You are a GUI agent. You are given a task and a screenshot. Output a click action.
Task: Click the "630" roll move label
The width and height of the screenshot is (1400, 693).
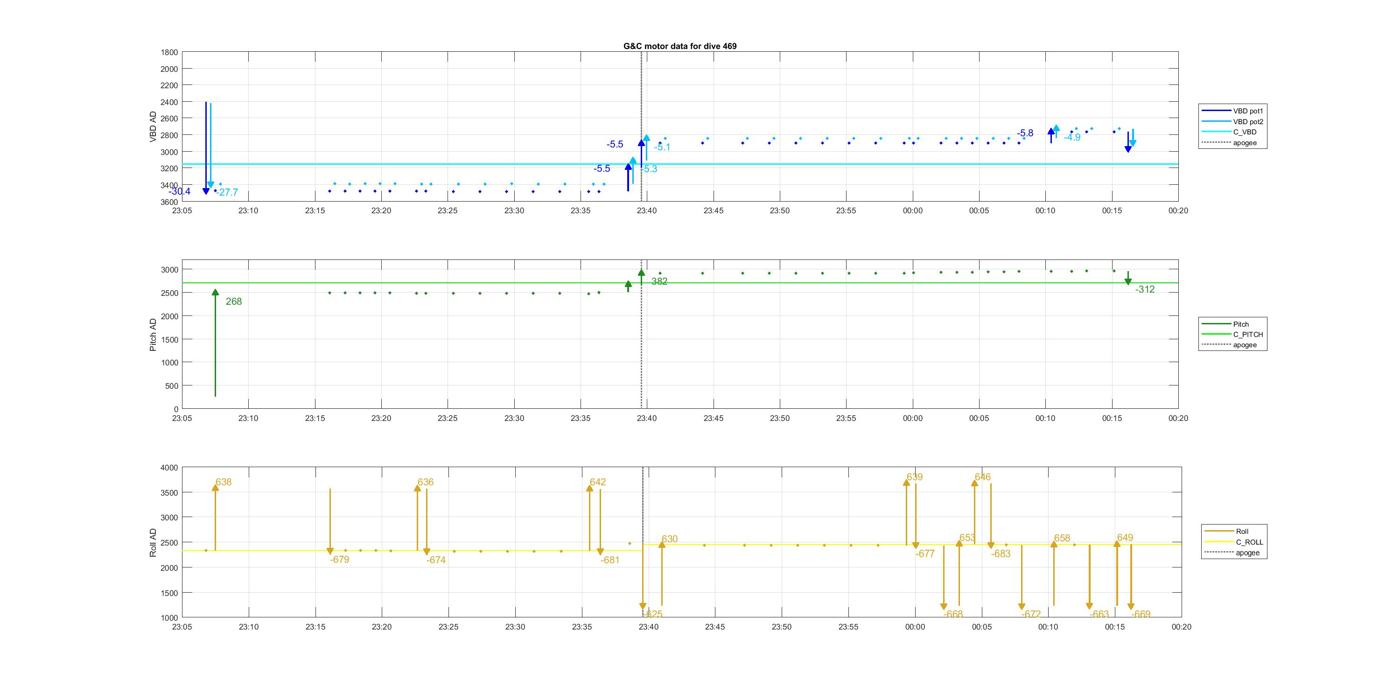tap(670, 540)
